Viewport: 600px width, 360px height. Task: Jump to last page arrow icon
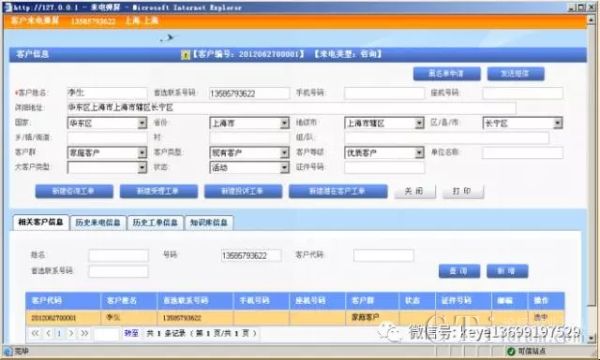point(85,333)
